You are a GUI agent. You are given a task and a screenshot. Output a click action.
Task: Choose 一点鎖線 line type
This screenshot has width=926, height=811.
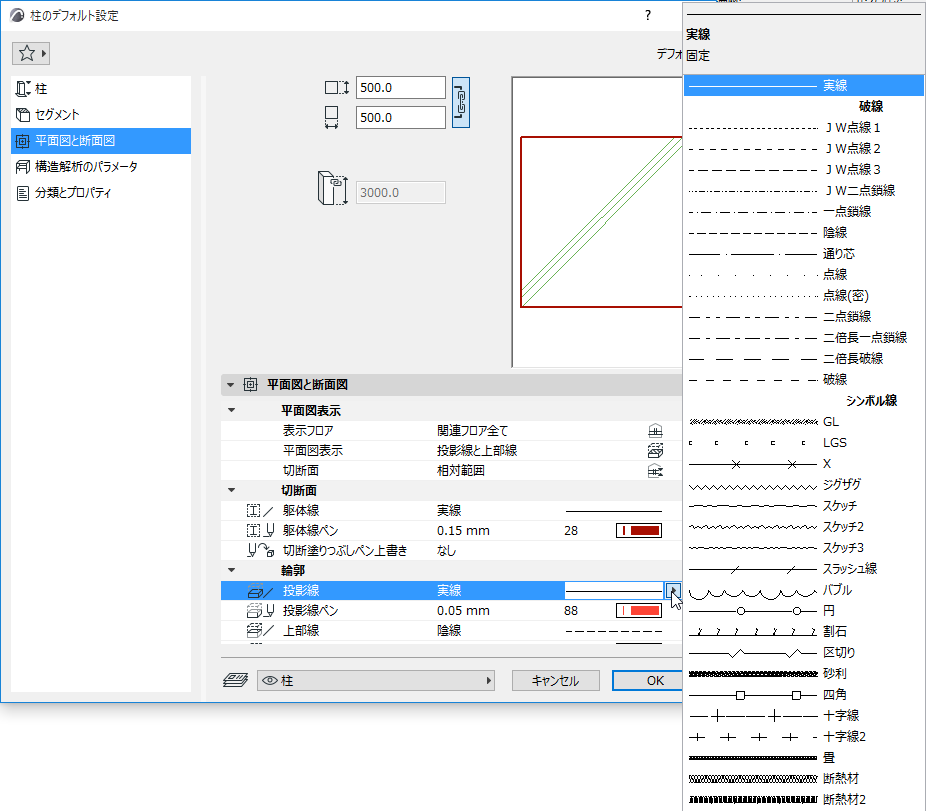point(803,212)
